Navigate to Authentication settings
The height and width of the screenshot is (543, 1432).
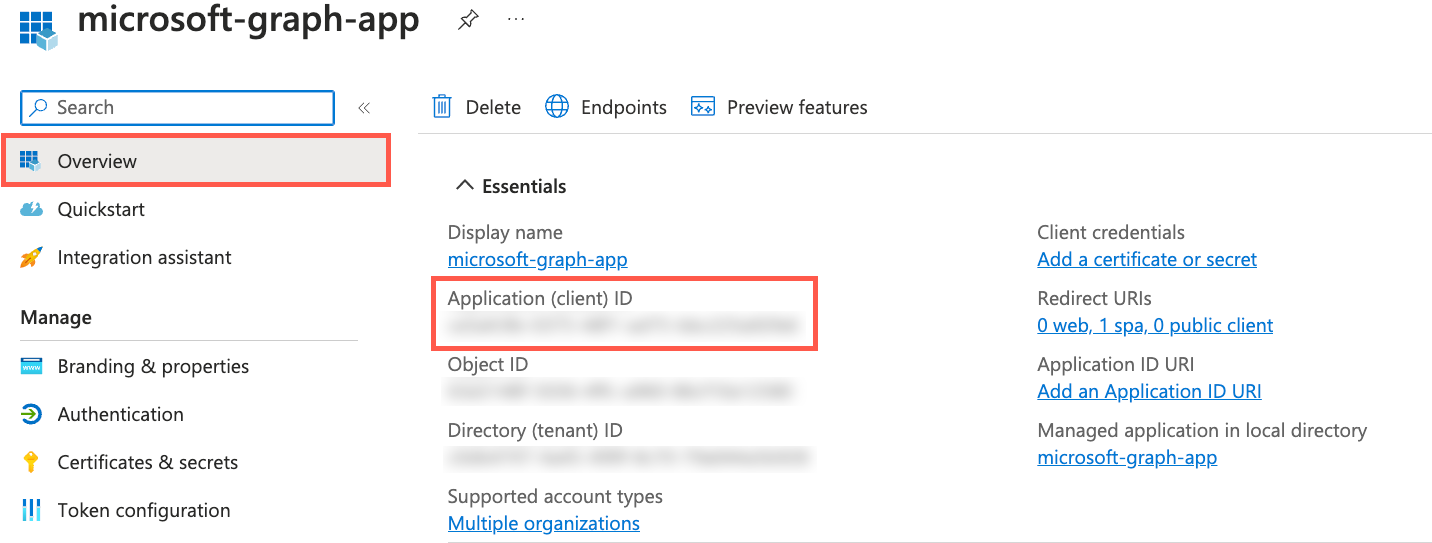(x=120, y=414)
